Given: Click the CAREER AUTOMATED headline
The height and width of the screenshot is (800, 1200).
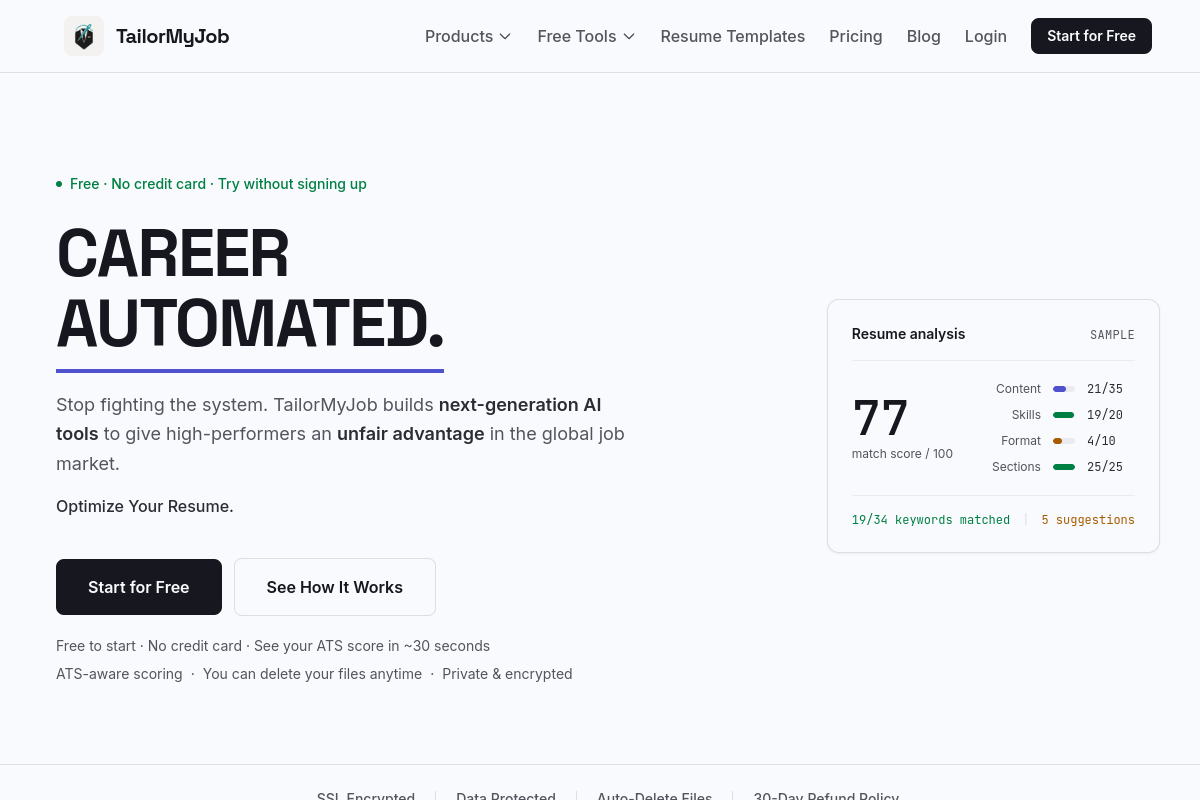Looking at the screenshot, I should (250, 288).
